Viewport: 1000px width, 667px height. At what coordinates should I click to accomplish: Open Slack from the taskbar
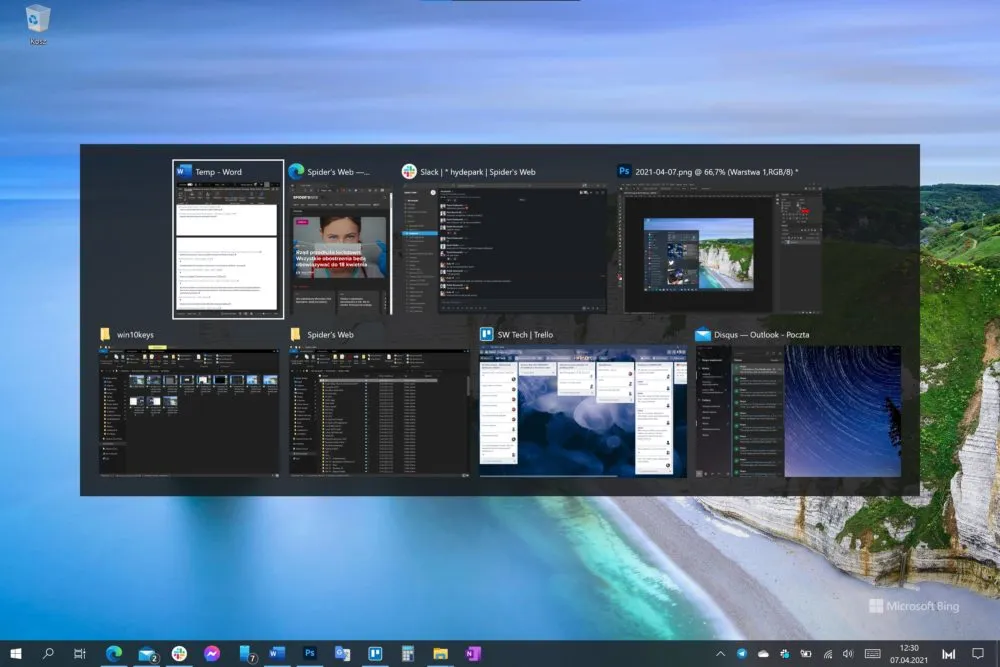(179, 654)
